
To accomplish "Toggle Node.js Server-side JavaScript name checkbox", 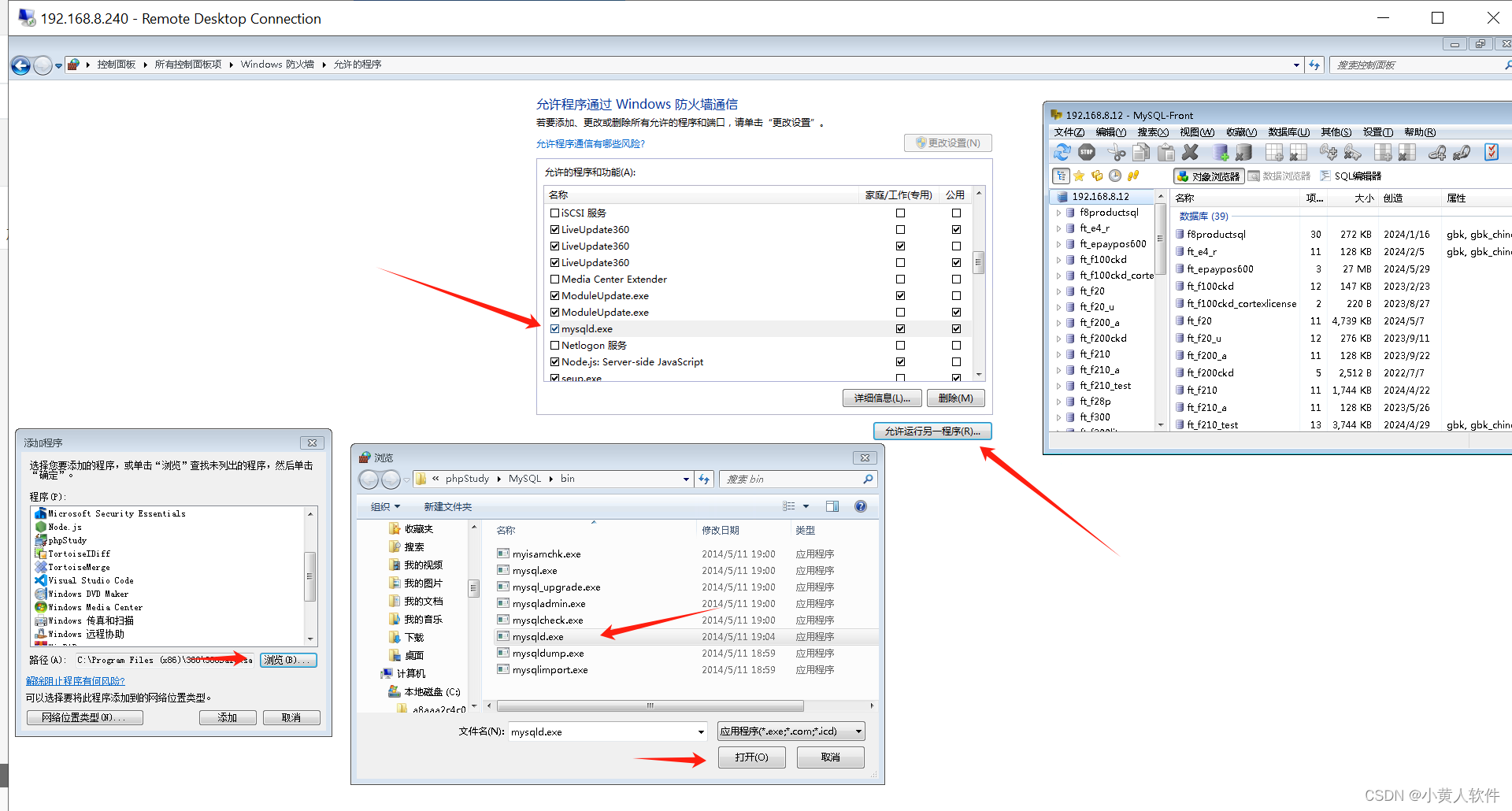I will tap(555, 361).
